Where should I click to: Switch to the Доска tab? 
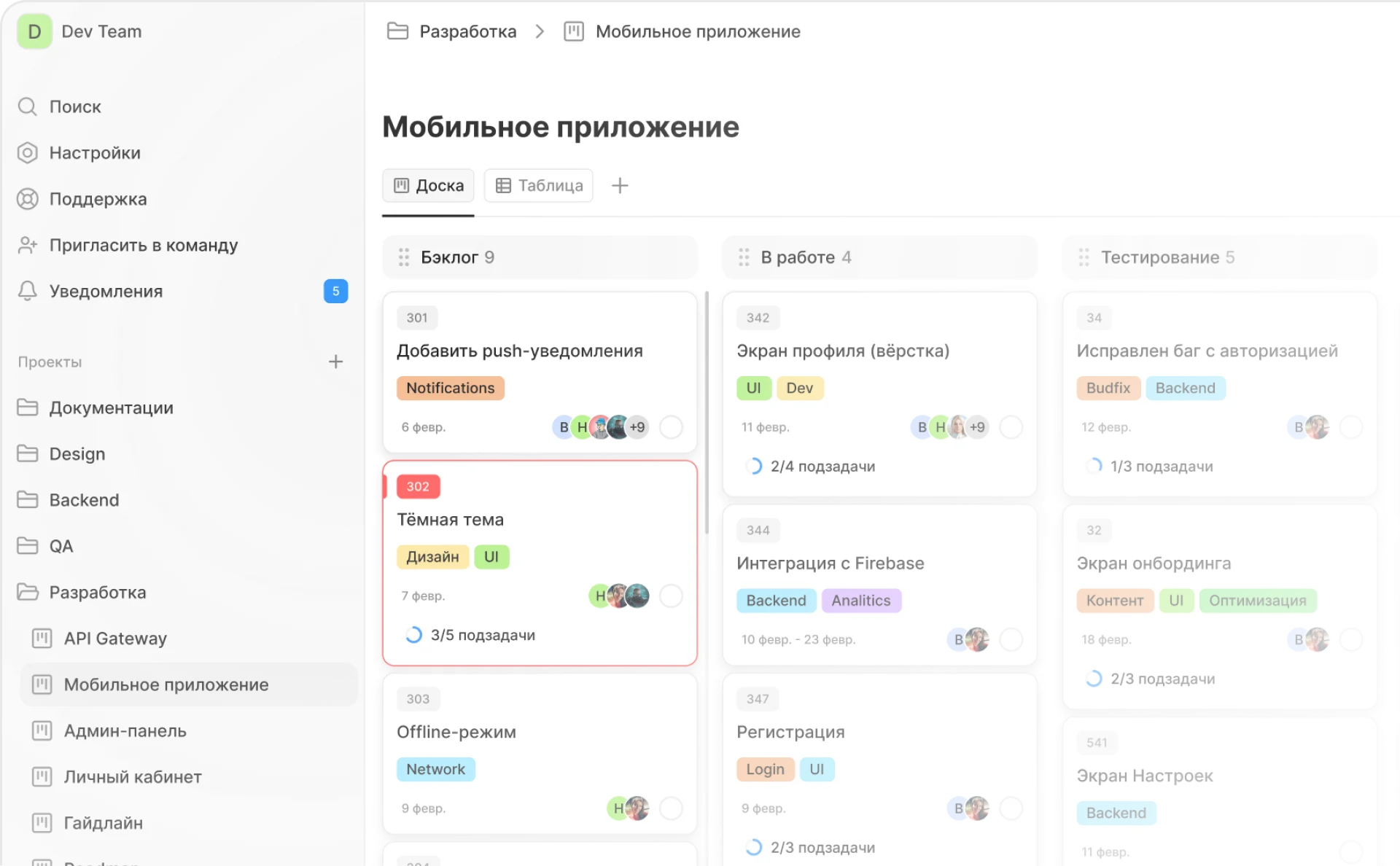428,186
